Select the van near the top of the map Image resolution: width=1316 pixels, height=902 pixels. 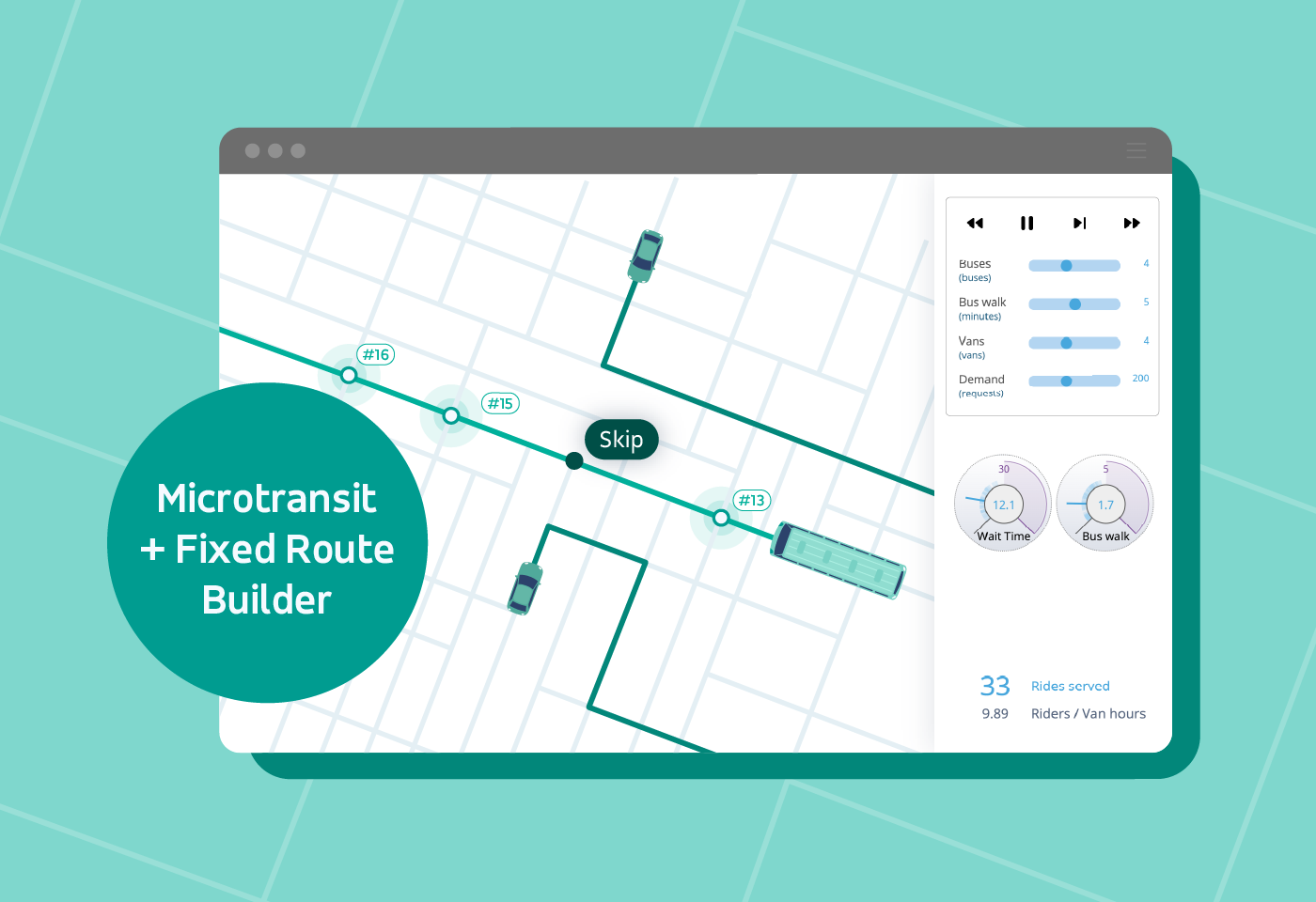click(646, 257)
